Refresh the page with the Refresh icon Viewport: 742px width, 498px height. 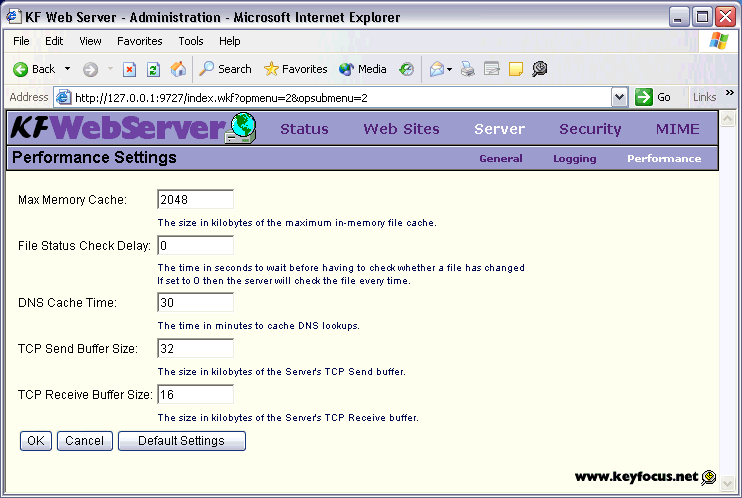[x=153, y=70]
